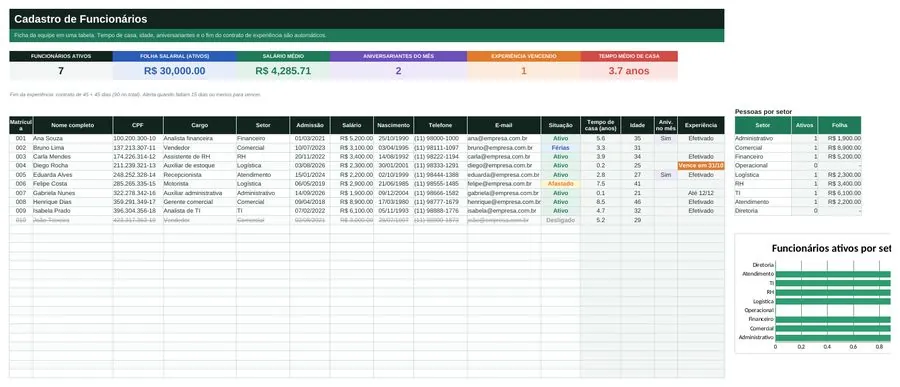Select the '3.7 anos' average tenure value
The image size is (900, 387).
pos(629,71)
